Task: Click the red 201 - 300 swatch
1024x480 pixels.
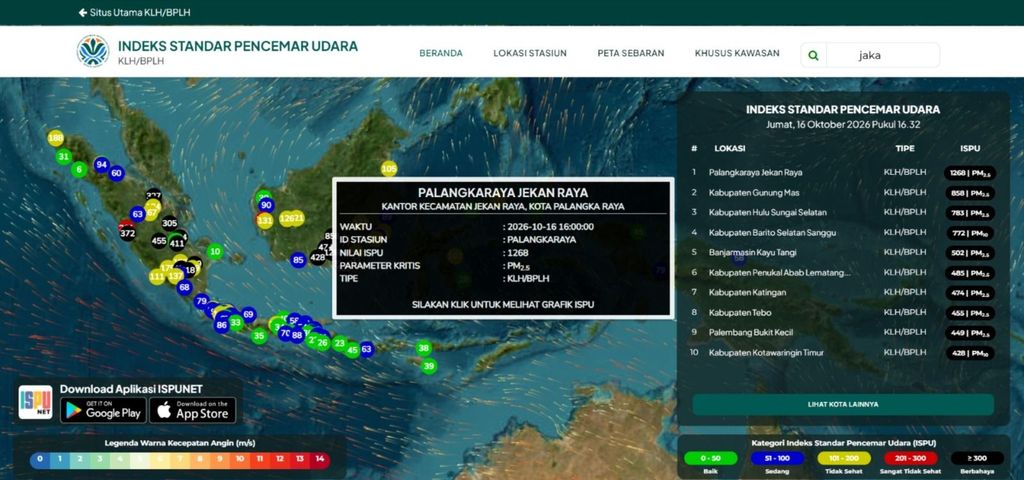Action: 910,458
